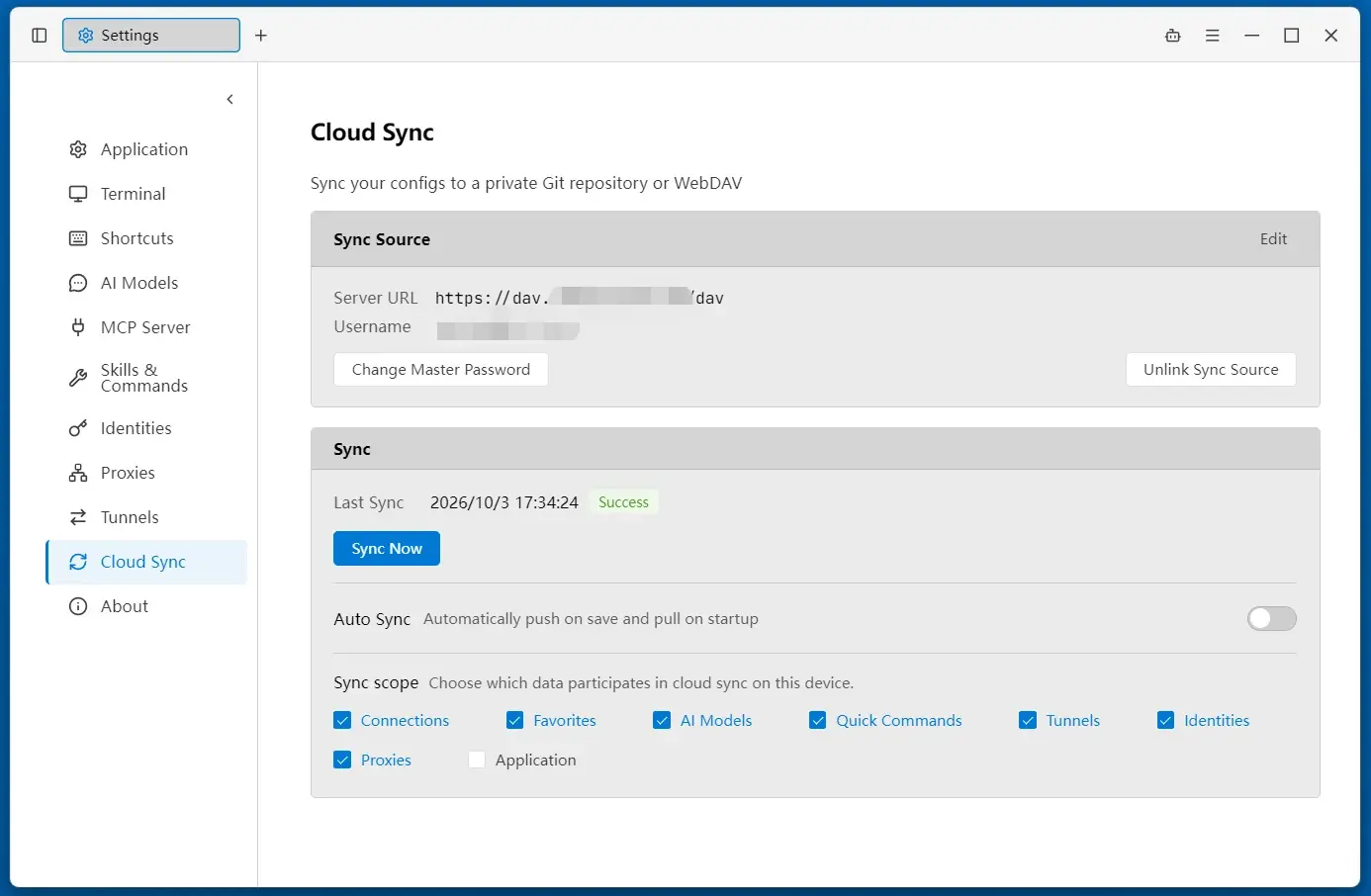This screenshot has height=896, width=1371.
Task: Toggle the sidebar panel icon
Action: [x=40, y=36]
